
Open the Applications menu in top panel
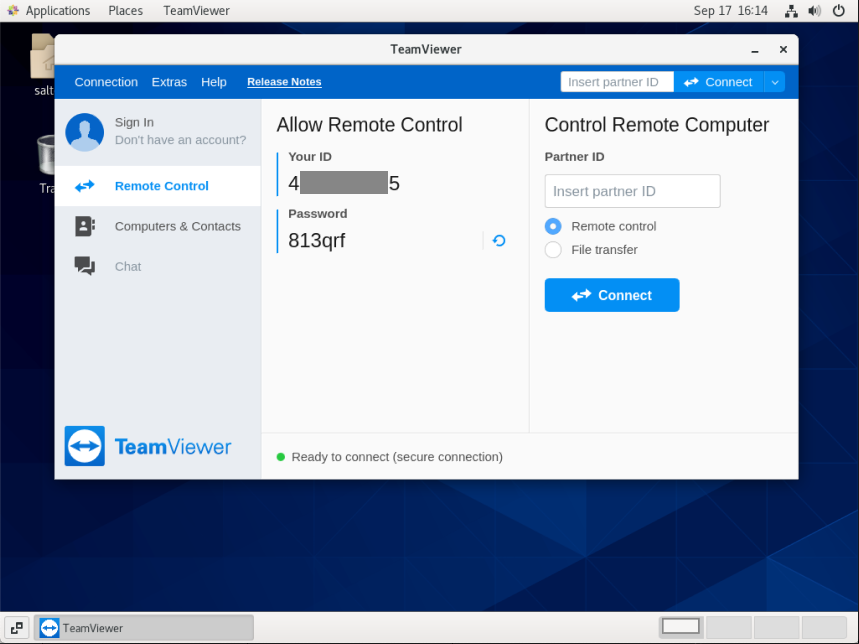(58, 11)
